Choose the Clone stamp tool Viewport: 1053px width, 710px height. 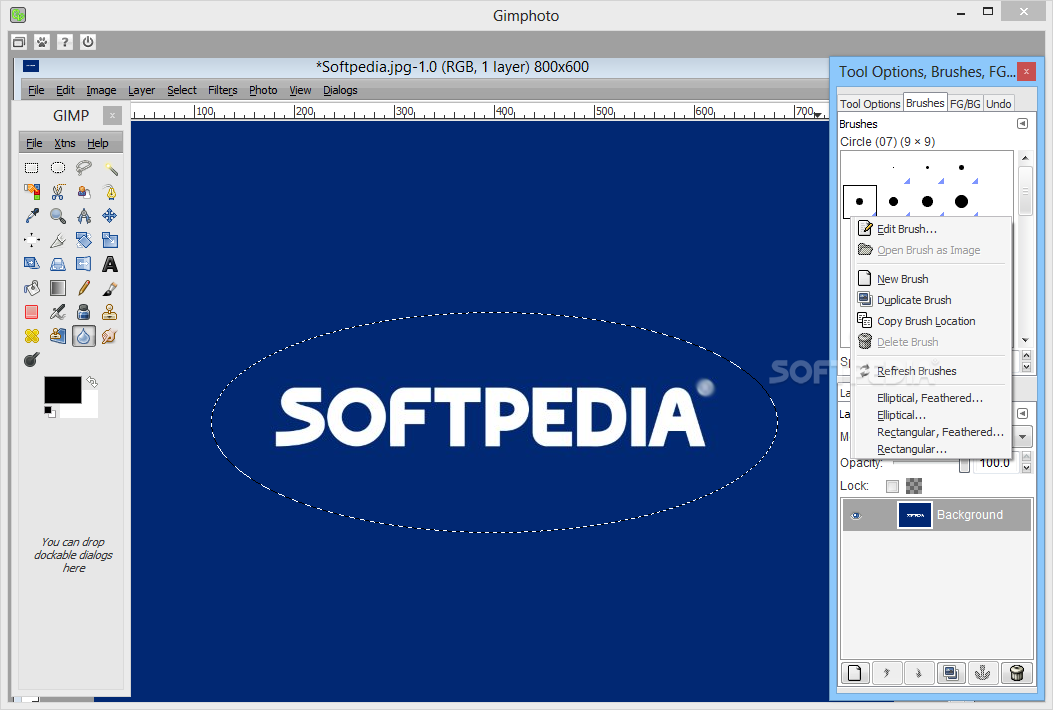[x=110, y=312]
